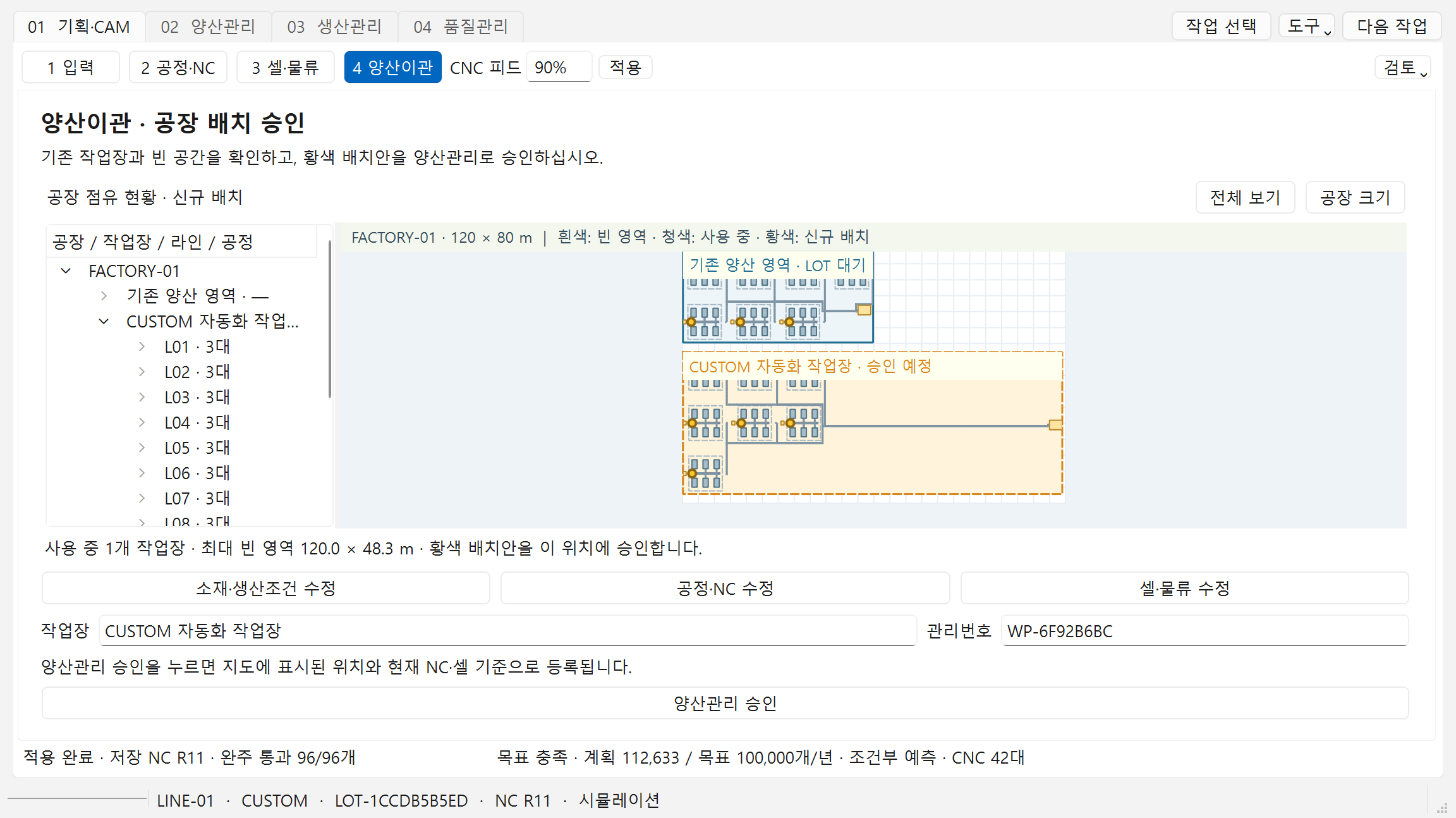Viewport: 1456px width, 818px height.
Task: Expand the L03 · 3대 line
Action: (142, 397)
